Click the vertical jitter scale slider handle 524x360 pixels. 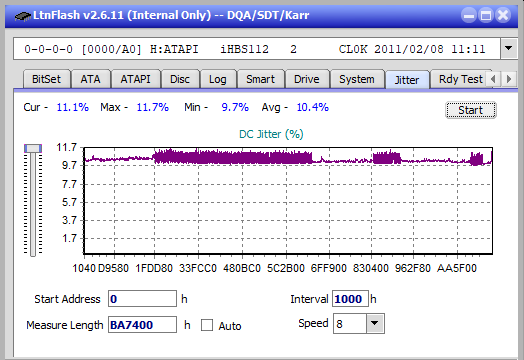pos(33,148)
